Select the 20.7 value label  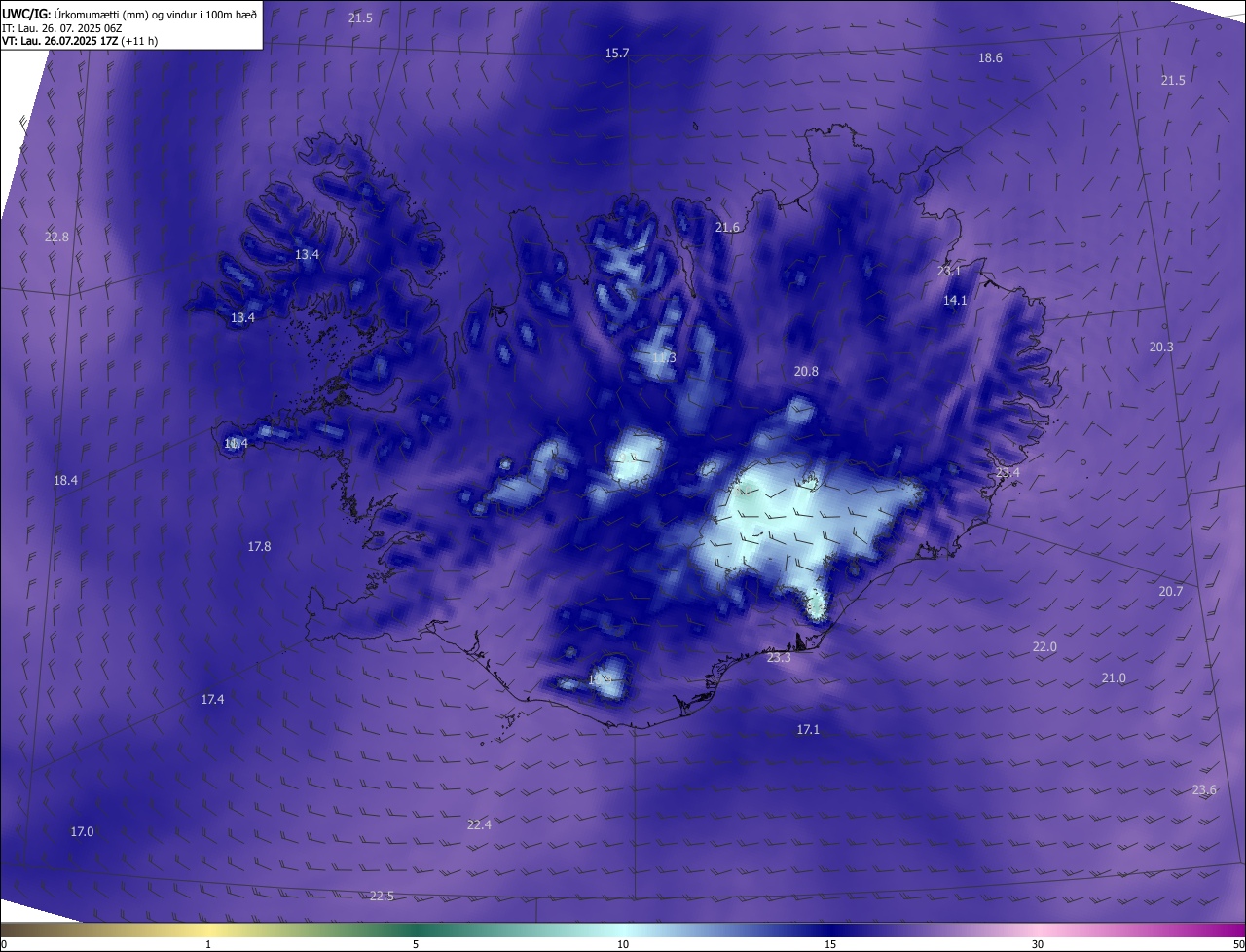click(x=1171, y=592)
